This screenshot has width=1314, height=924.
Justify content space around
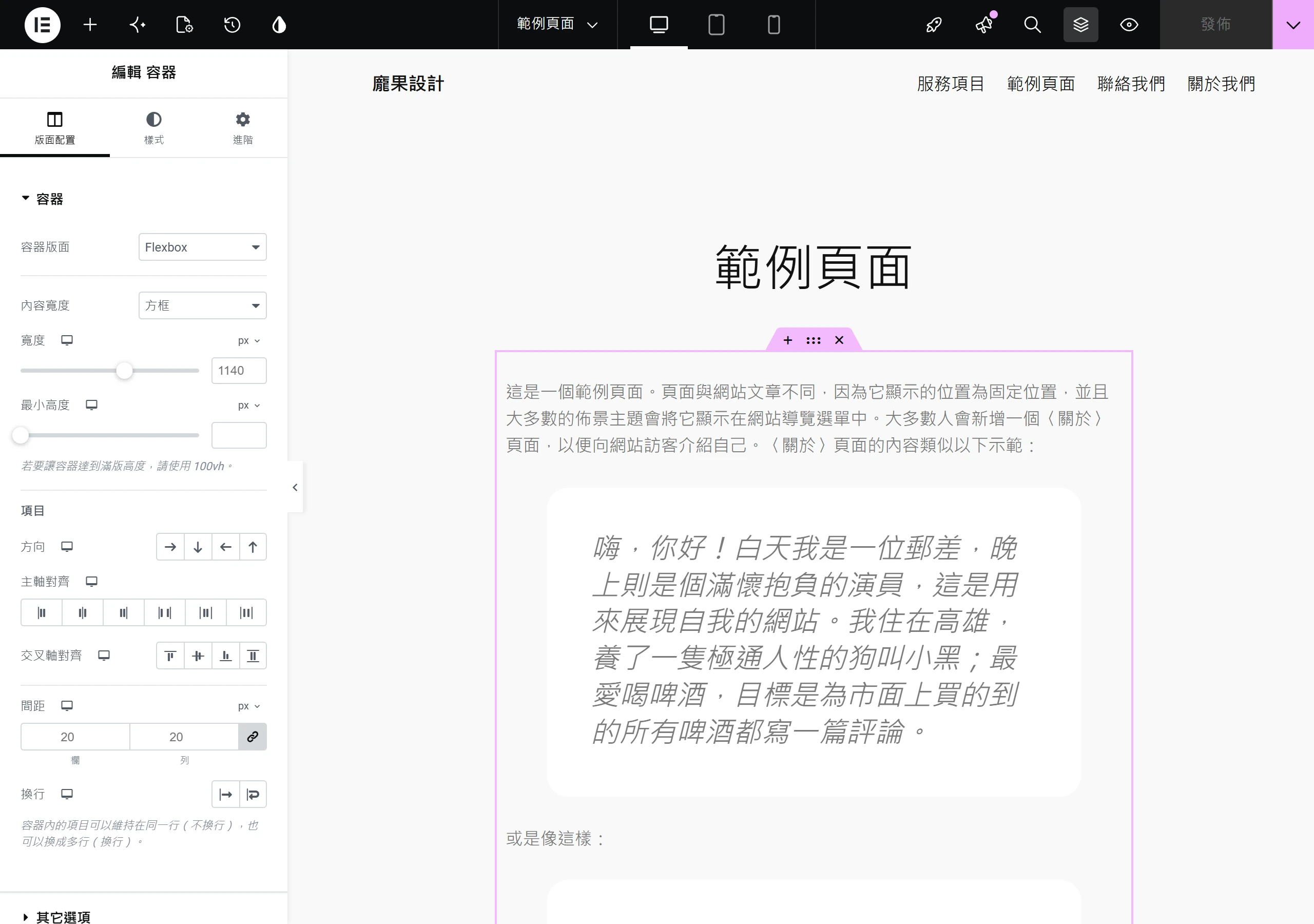tap(205, 612)
